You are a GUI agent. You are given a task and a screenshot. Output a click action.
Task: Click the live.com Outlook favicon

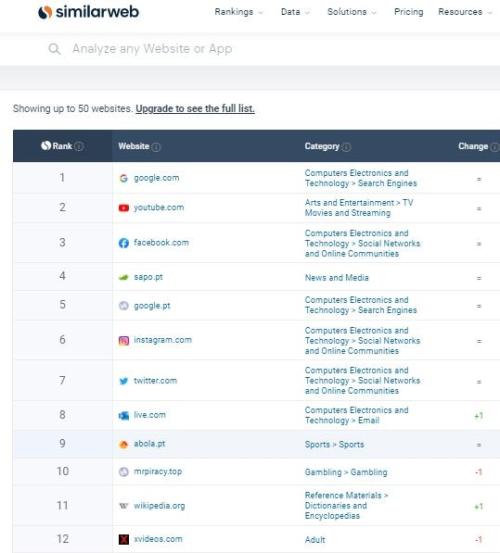click(x=123, y=415)
